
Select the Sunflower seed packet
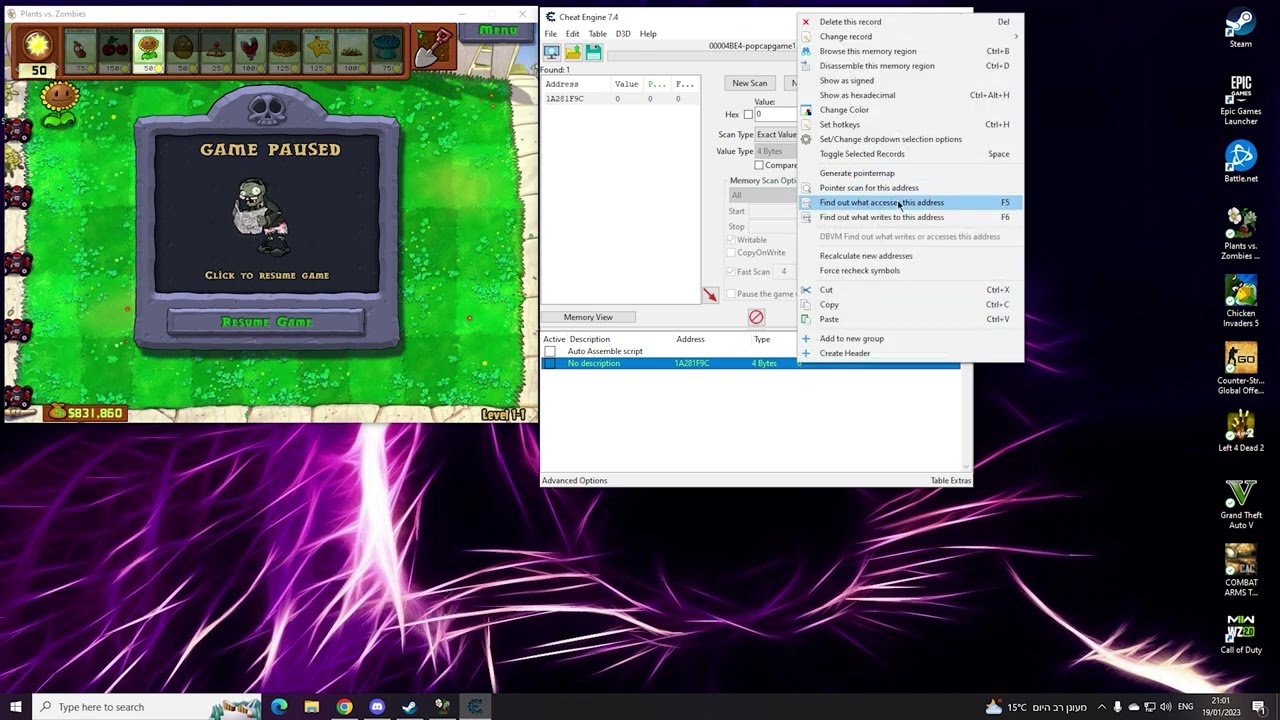pos(148,50)
